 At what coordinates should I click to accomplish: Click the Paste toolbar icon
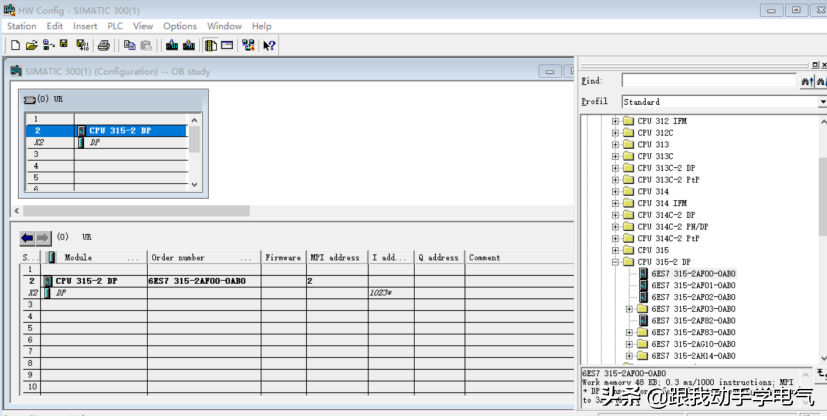[x=146, y=45]
